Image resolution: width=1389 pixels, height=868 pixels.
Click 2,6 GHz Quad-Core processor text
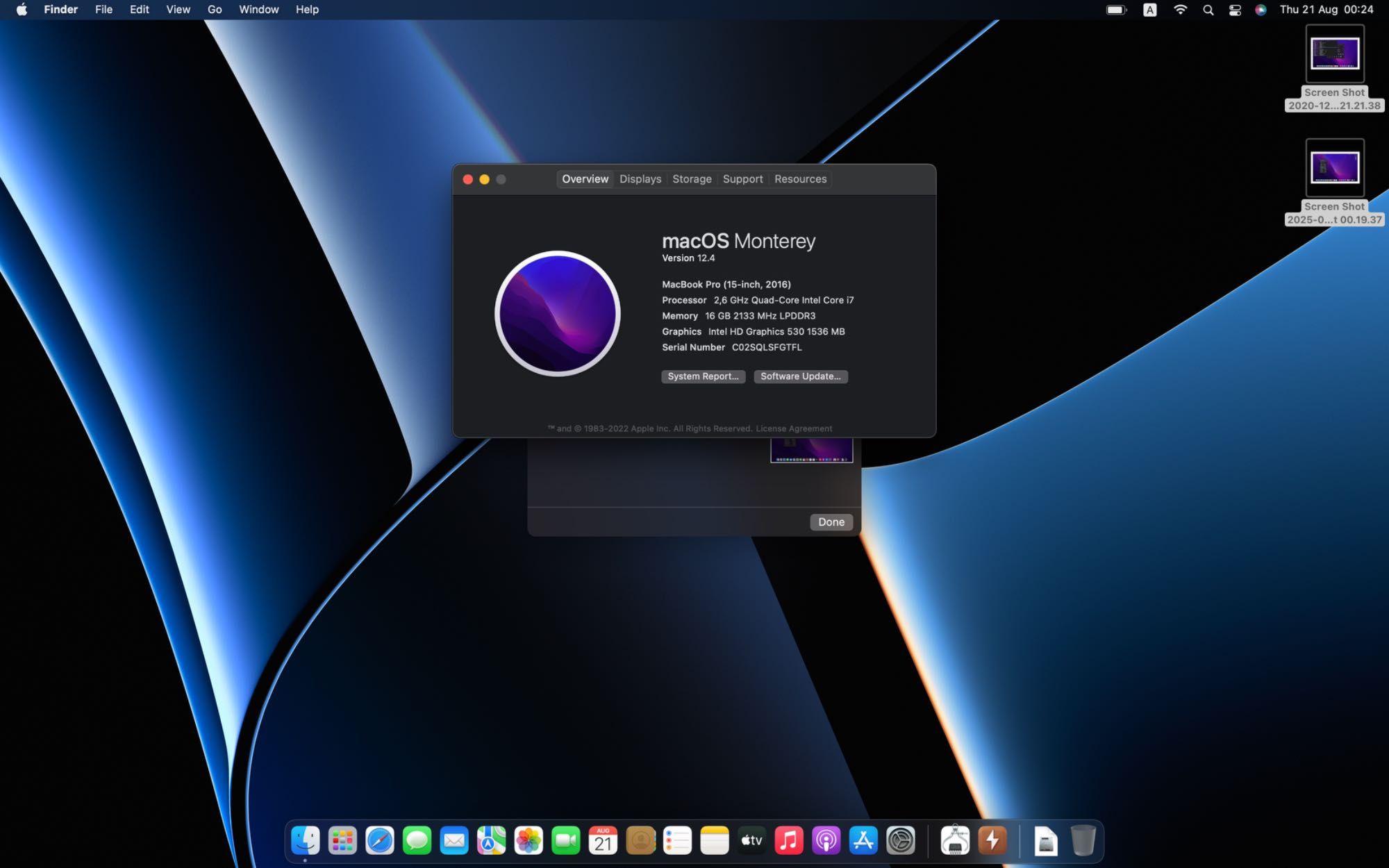tap(783, 300)
